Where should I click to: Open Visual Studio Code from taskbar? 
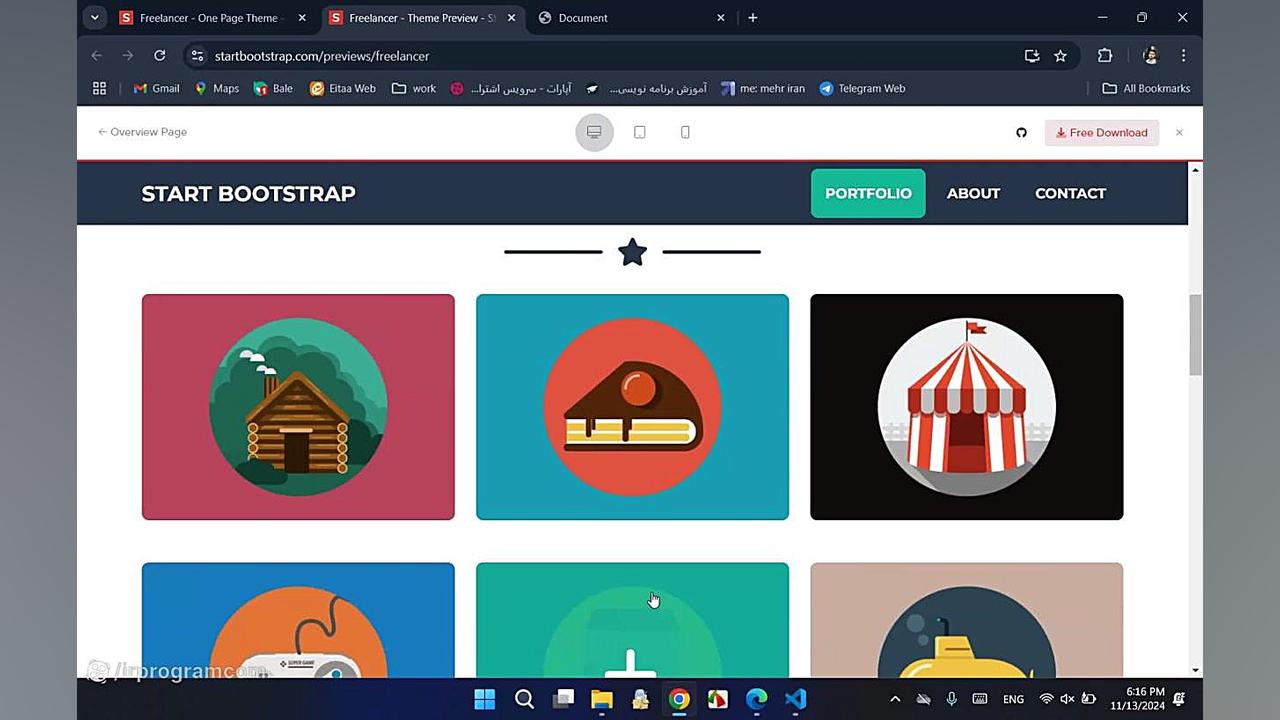(796, 699)
